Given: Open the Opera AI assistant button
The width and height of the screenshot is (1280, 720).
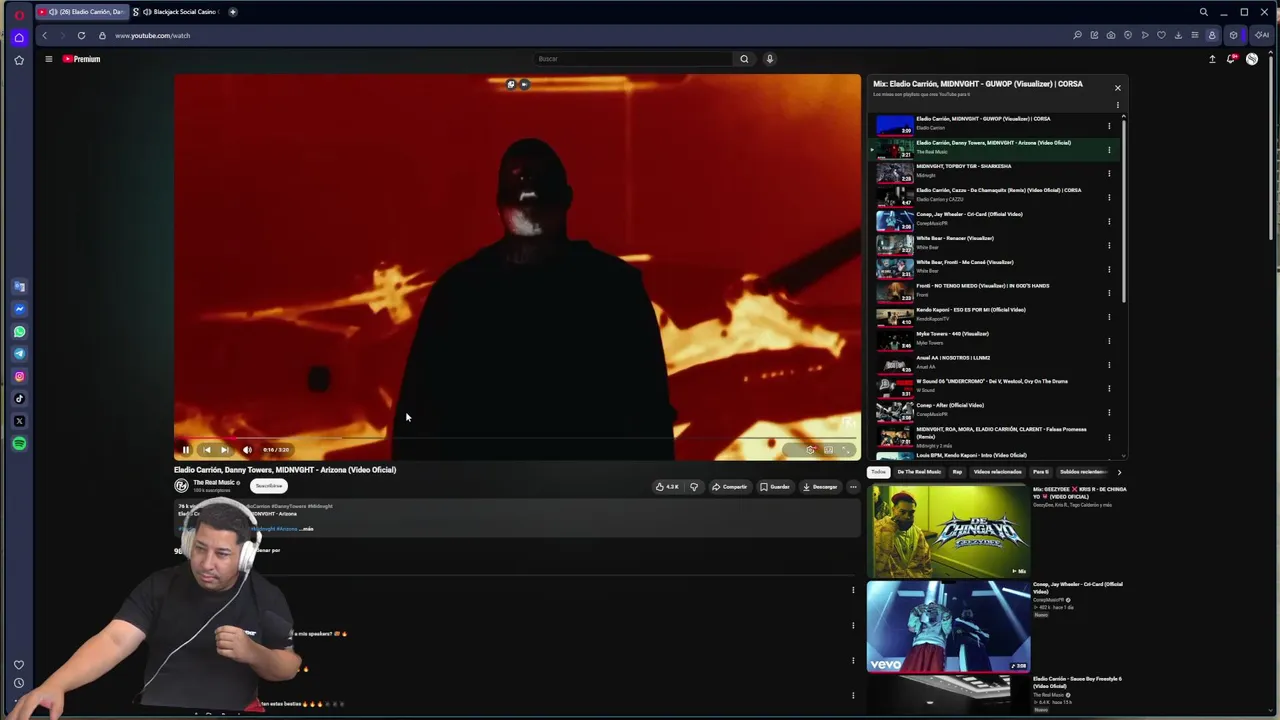Looking at the screenshot, I should coord(1263,36).
